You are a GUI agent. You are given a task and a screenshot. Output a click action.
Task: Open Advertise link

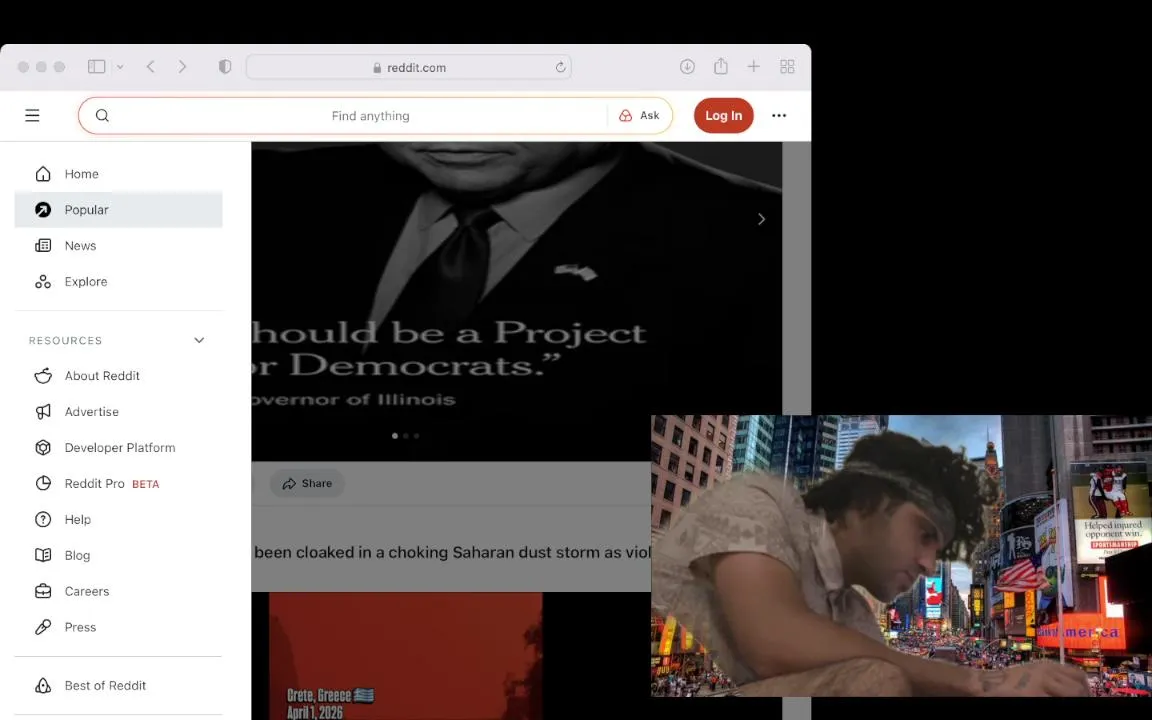tap(118, 412)
